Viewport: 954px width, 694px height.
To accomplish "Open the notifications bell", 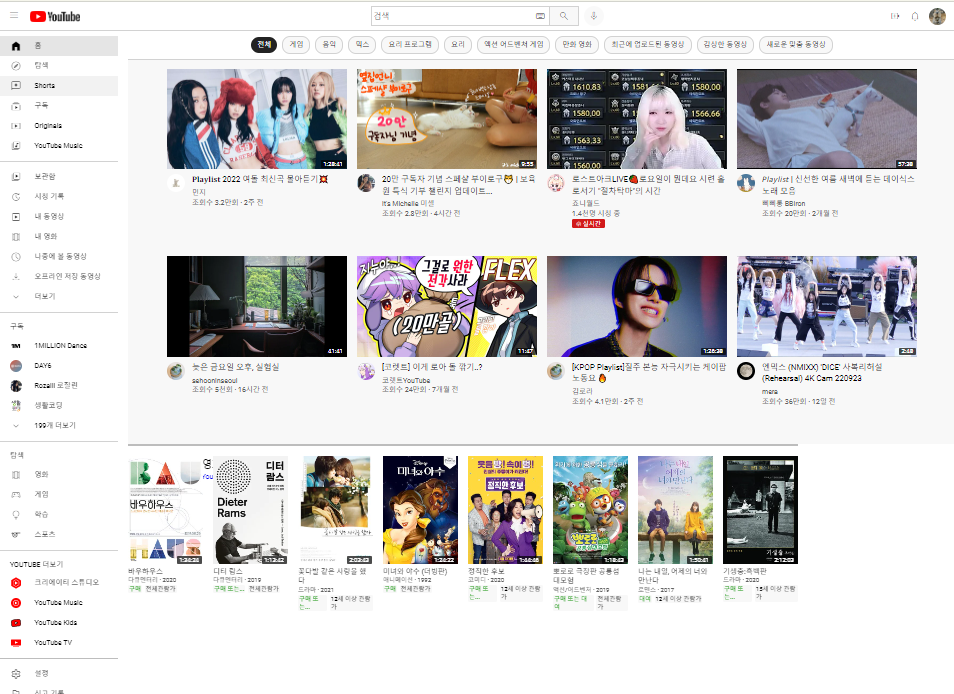I will click(x=914, y=16).
